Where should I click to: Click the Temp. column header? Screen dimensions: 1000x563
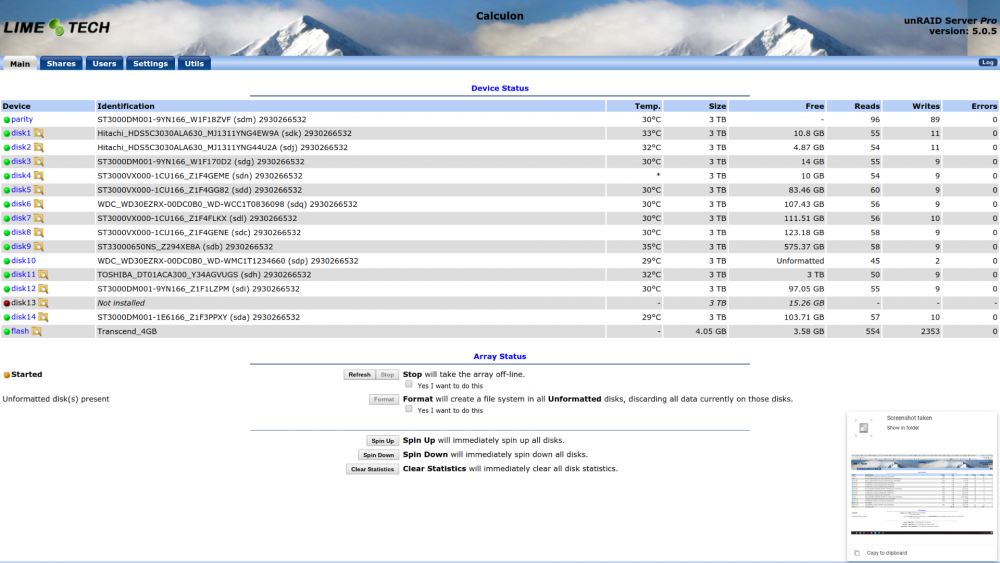pyautogui.click(x=647, y=106)
